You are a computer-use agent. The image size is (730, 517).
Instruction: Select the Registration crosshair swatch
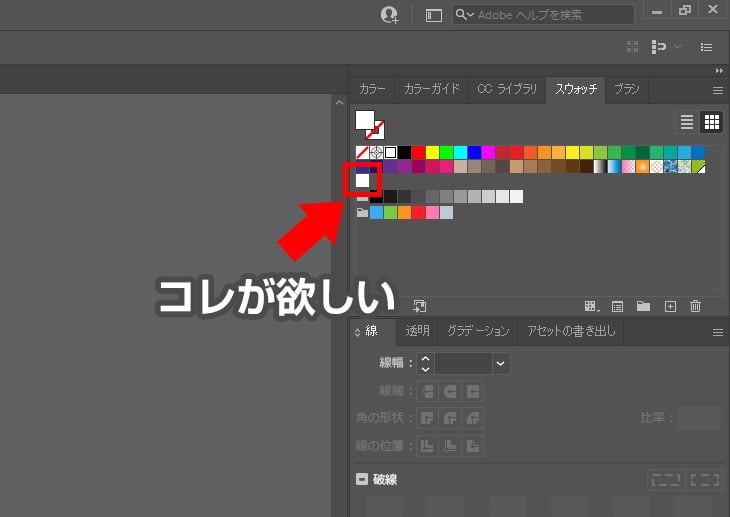click(x=377, y=153)
